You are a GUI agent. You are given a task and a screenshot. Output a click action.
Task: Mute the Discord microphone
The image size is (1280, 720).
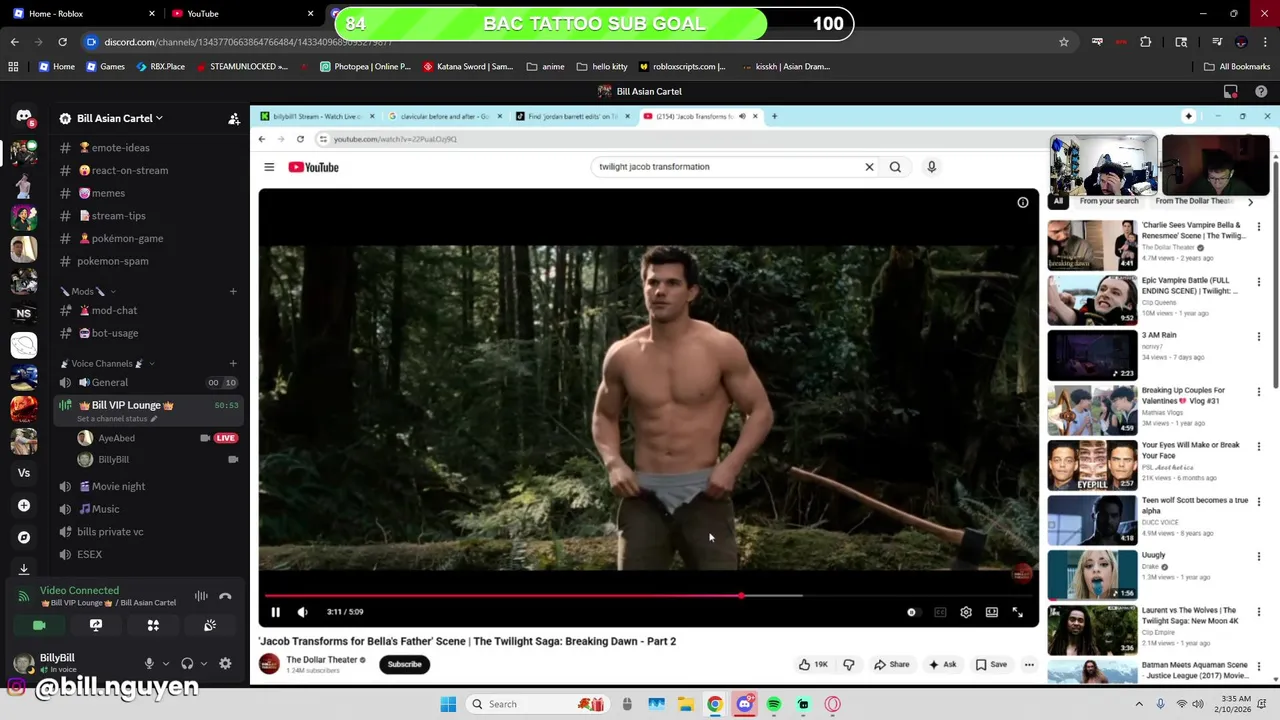(149, 663)
